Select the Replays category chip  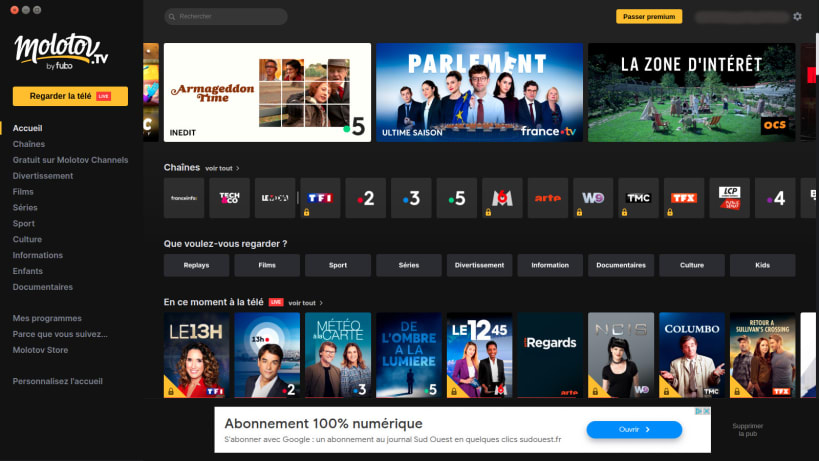(x=196, y=265)
